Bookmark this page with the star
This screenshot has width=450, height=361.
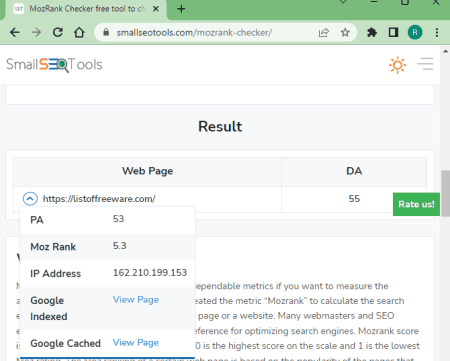pyautogui.click(x=345, y=32)
